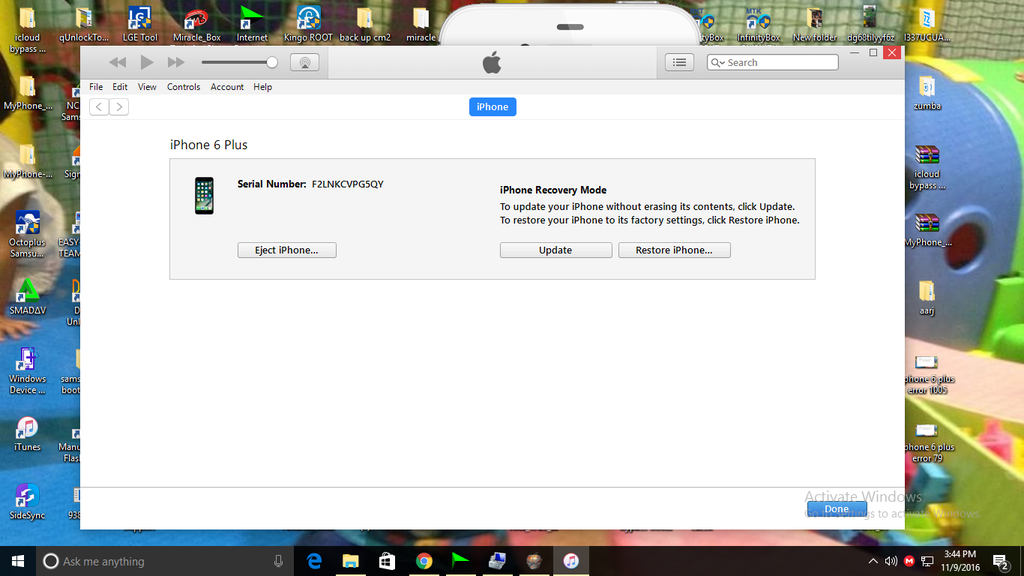Click the Eject iPhone... button
Screen dimensions: 1024x576
click(287, 250)
